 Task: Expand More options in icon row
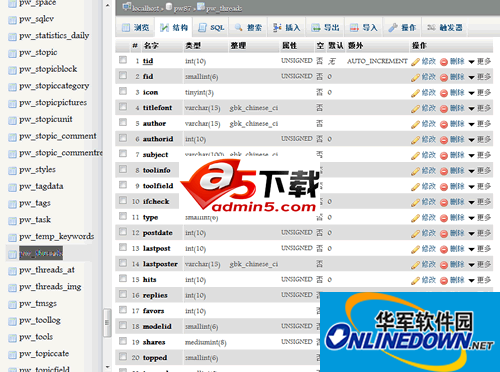coord(480,93)
